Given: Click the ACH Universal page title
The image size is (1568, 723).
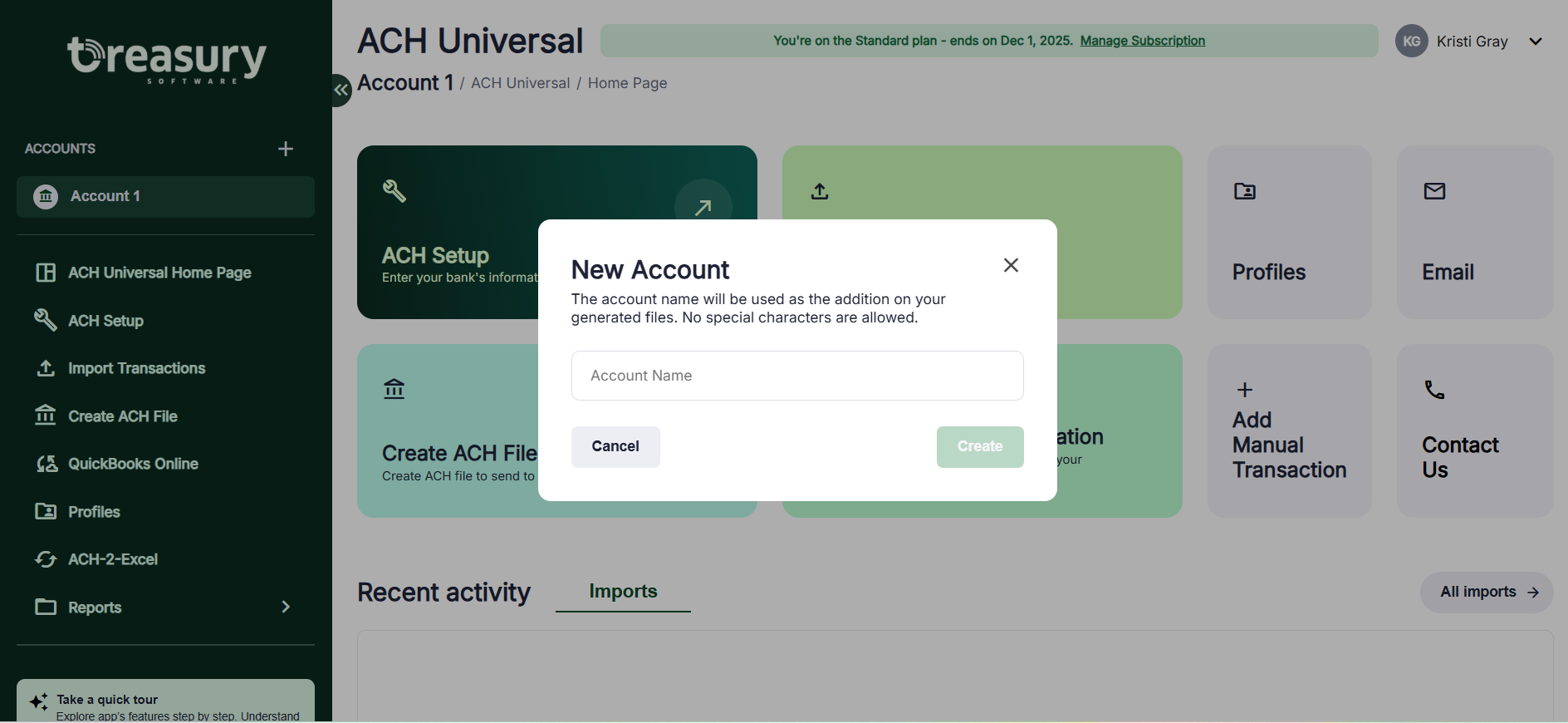Looking at the screenshot, I should point(470,41).
